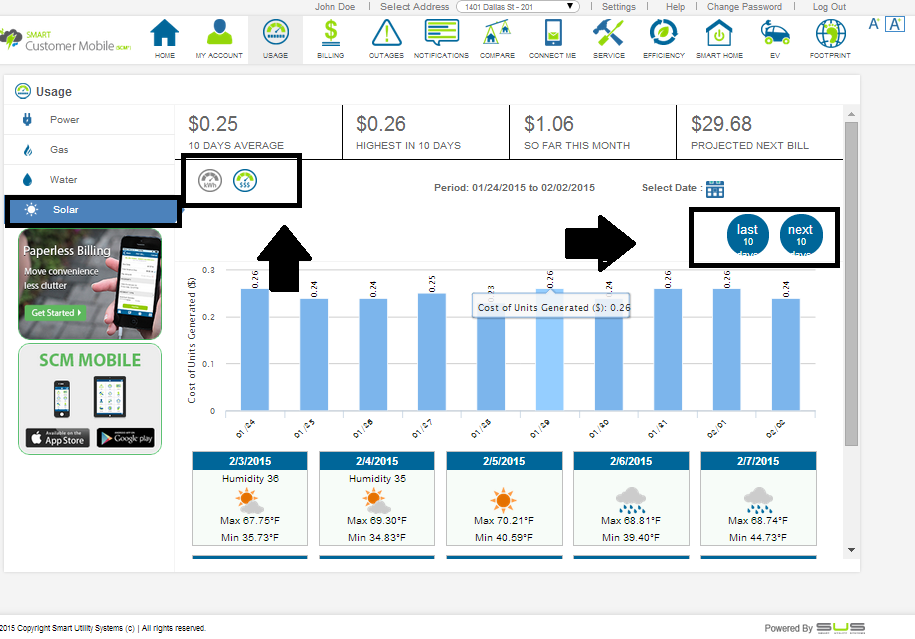Expand the Select Address dropdown
915x639 pixels.
(517, 7)
